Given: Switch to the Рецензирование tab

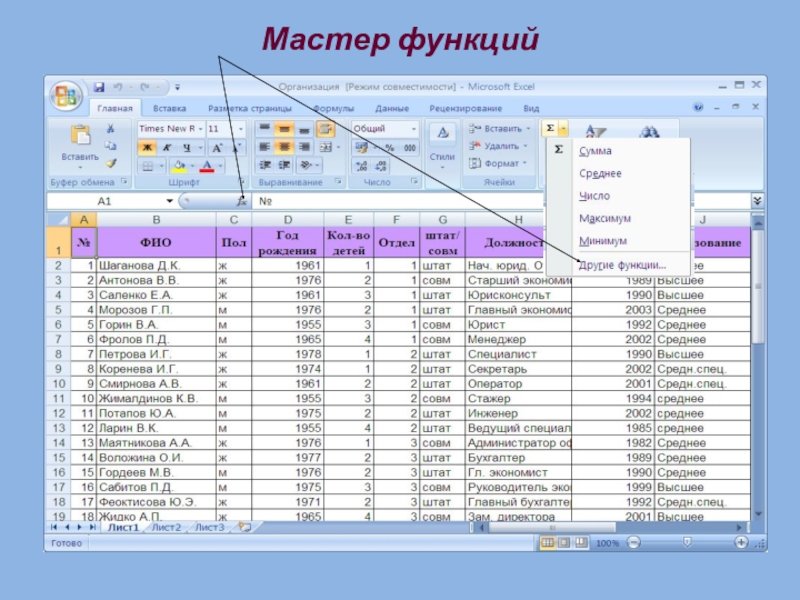Looking at the screenshot, I should click(x=465, y=108).
